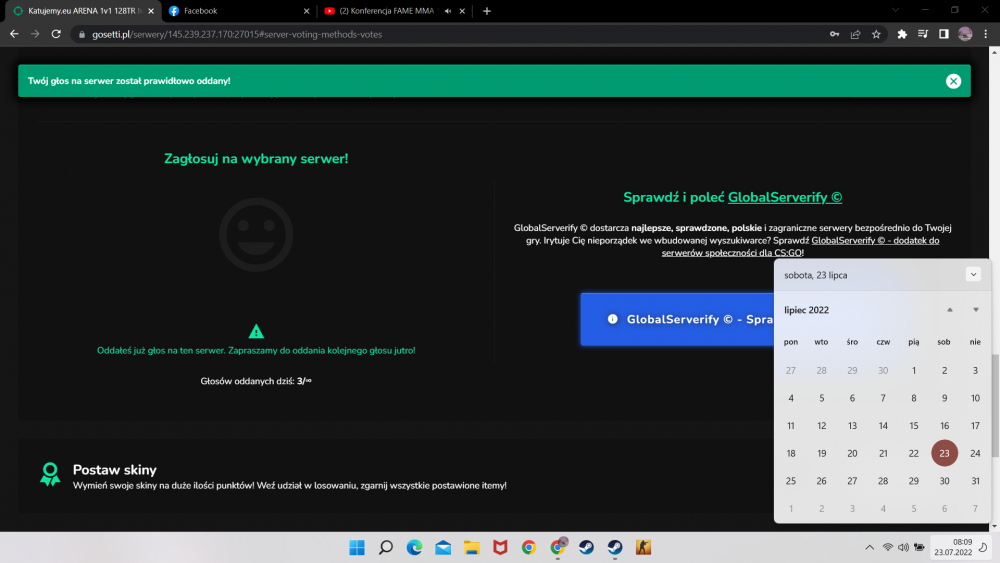Switch to the Facebook tab
Screen dimensions: 1000x563
(x=239, y=11)
